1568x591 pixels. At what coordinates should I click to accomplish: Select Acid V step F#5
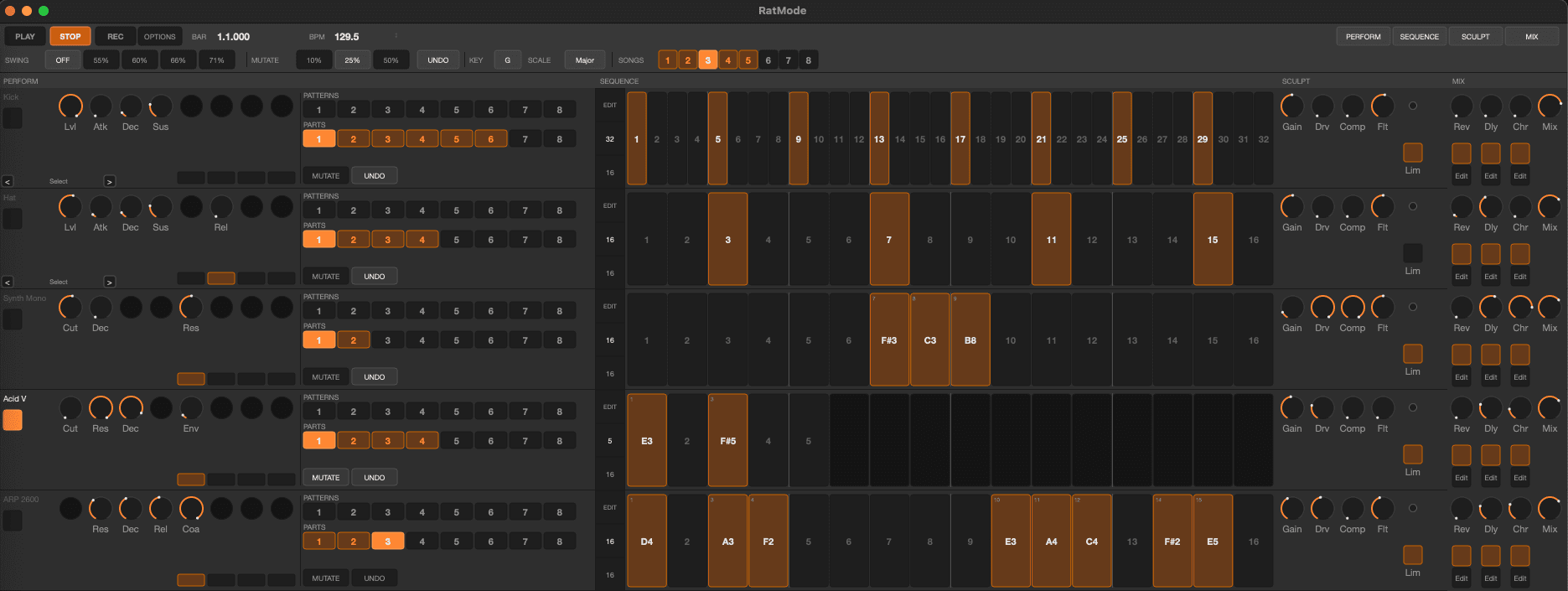(x=728, y=440)
